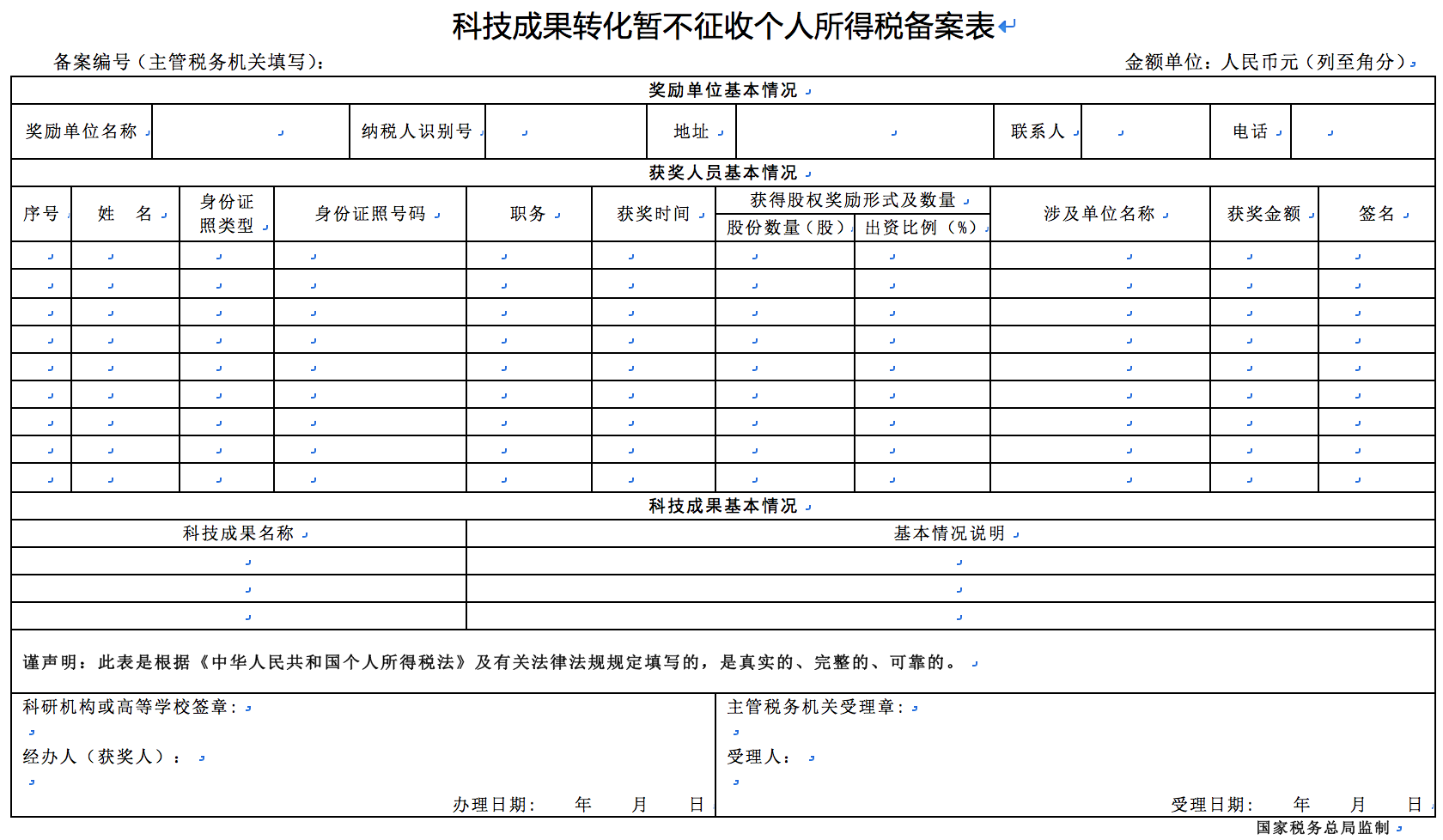Viewport: 1443px width, 840px height.
Task: Click the 受理人 label
Action: [758, 757]
